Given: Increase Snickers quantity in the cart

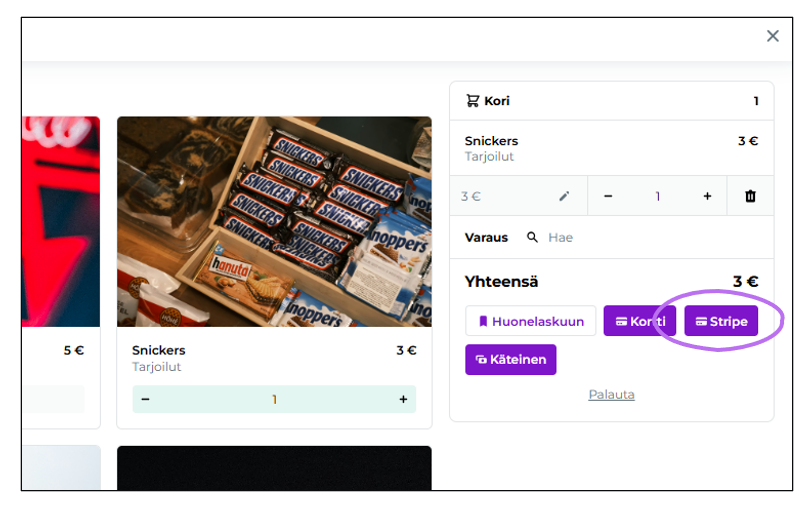Looking at the screenshot, I should pyautogui.click(x=707, y=196).
